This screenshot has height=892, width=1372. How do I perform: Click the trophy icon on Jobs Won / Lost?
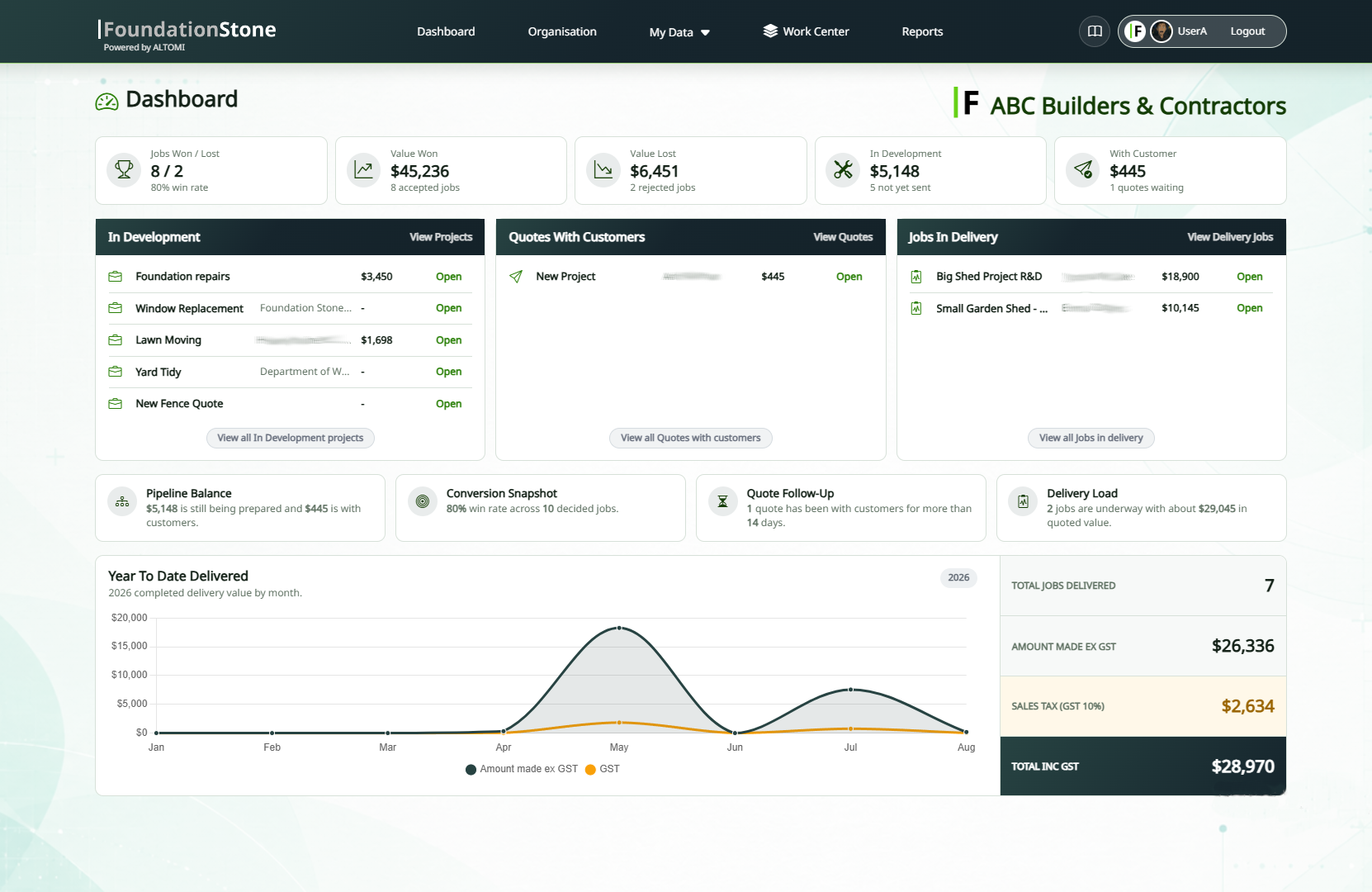(124, 169)
